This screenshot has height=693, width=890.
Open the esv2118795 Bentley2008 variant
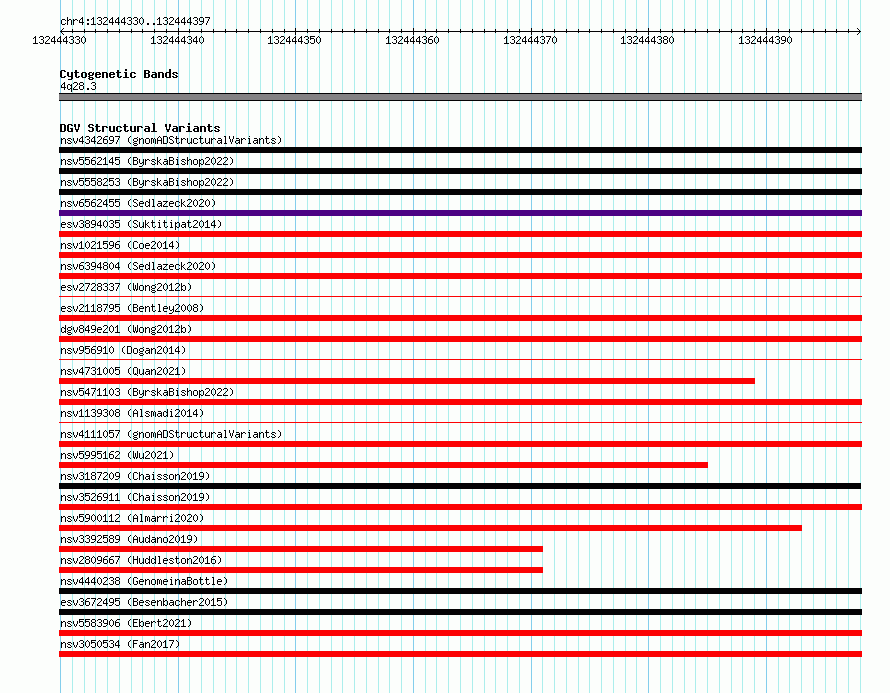pos(132,308)
